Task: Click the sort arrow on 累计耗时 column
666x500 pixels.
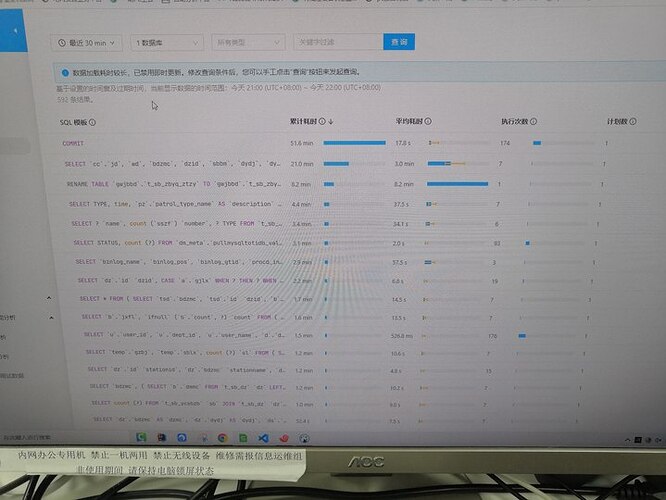Action: [x=331, y=121]
